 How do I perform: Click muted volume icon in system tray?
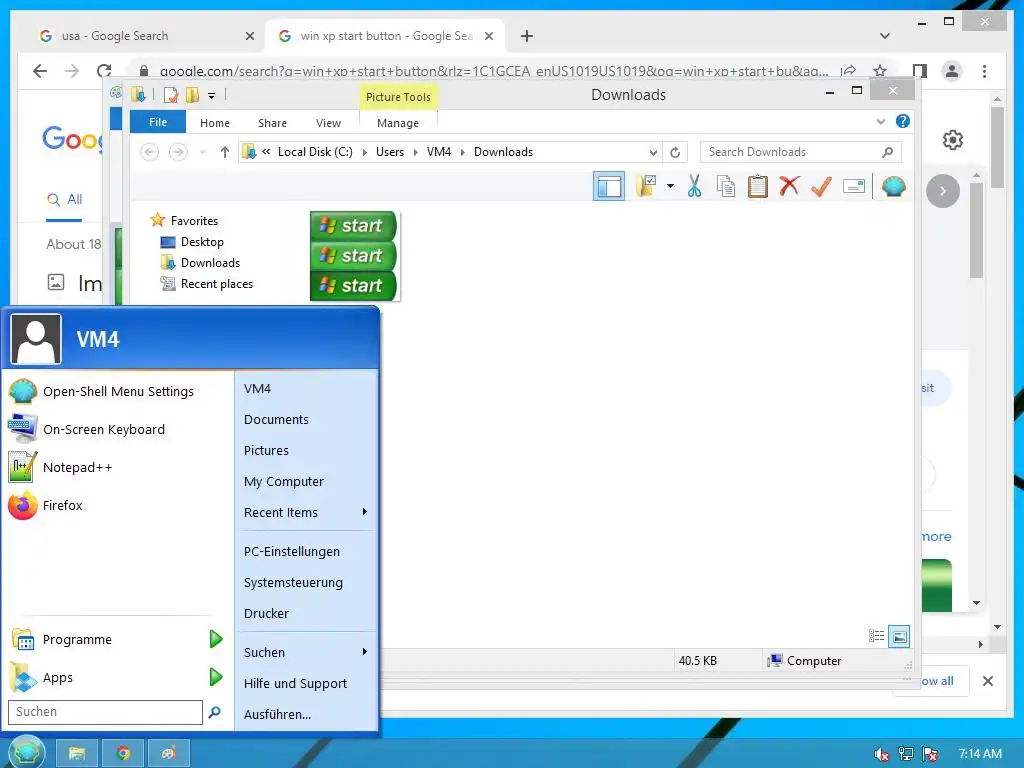881,754
